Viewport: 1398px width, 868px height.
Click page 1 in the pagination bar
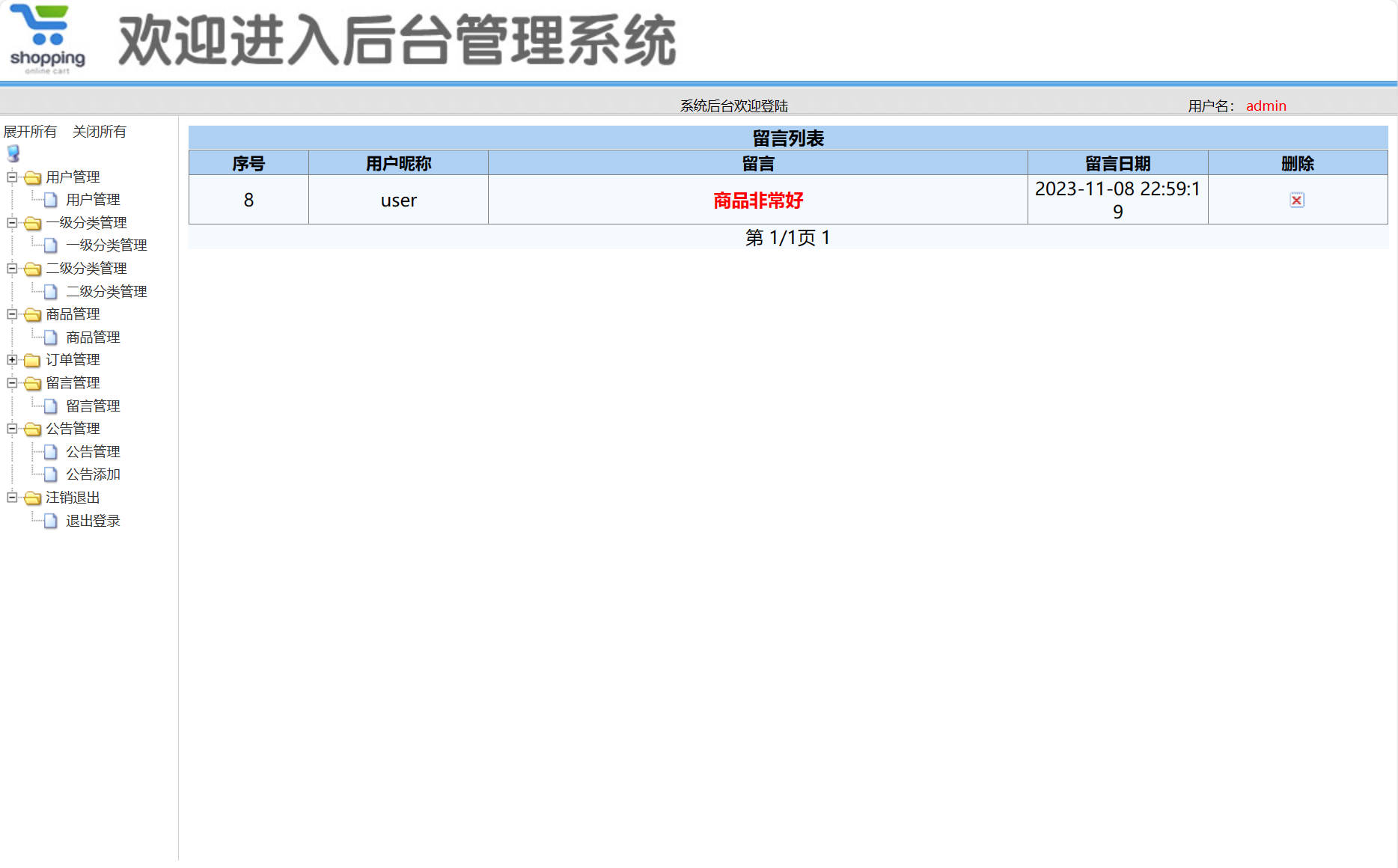point(826,237)
